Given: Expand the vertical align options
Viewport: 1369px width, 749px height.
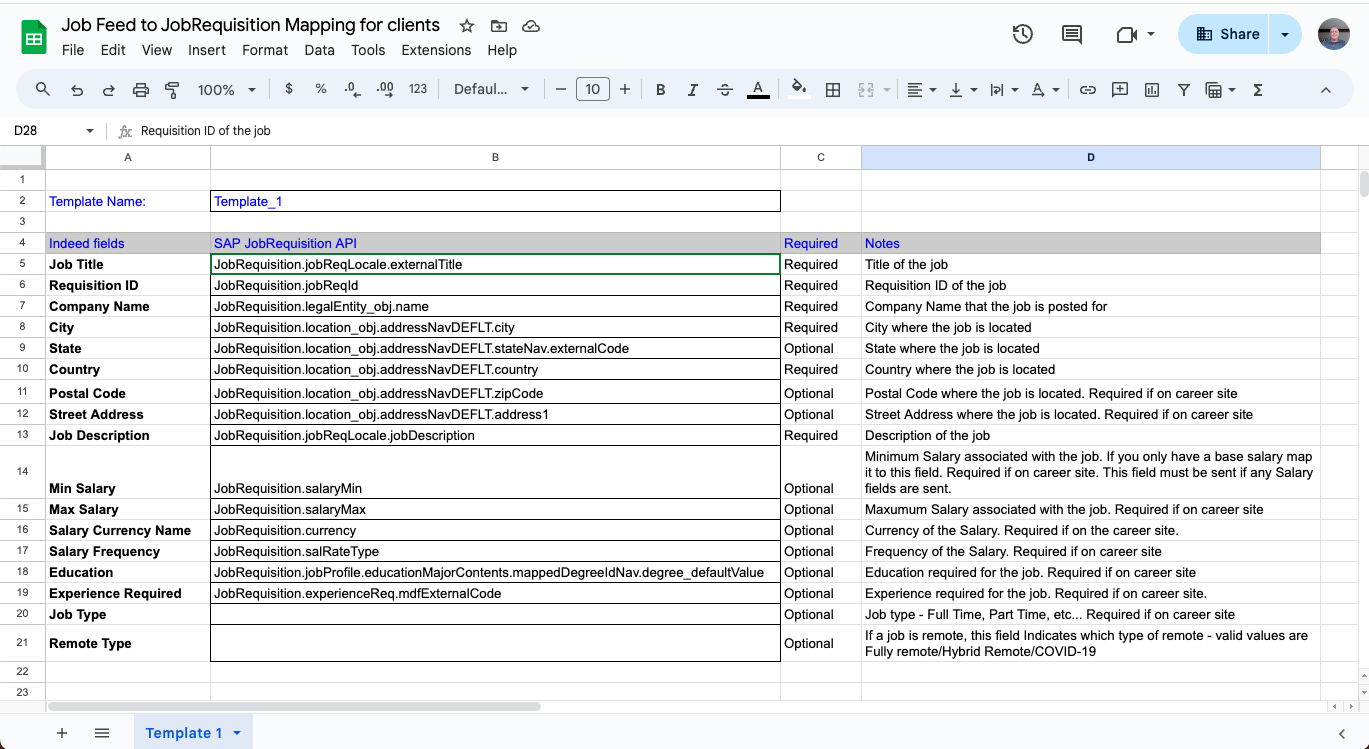Looking at the screenshot, I should point(962,89).
